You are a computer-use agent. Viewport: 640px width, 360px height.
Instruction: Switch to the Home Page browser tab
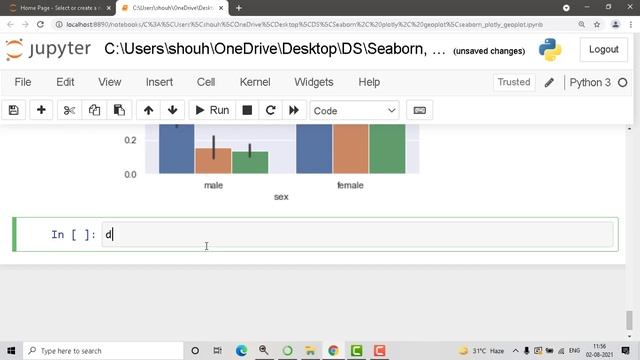[x=59, y=8]
